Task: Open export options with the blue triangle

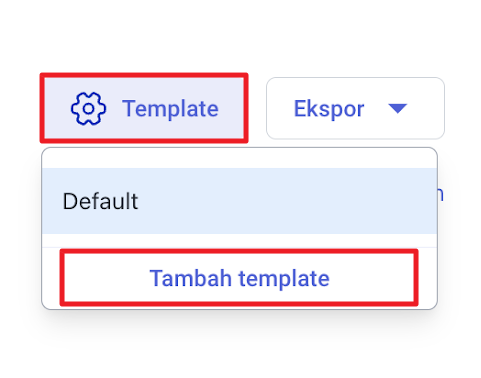Action: [398, 109]
